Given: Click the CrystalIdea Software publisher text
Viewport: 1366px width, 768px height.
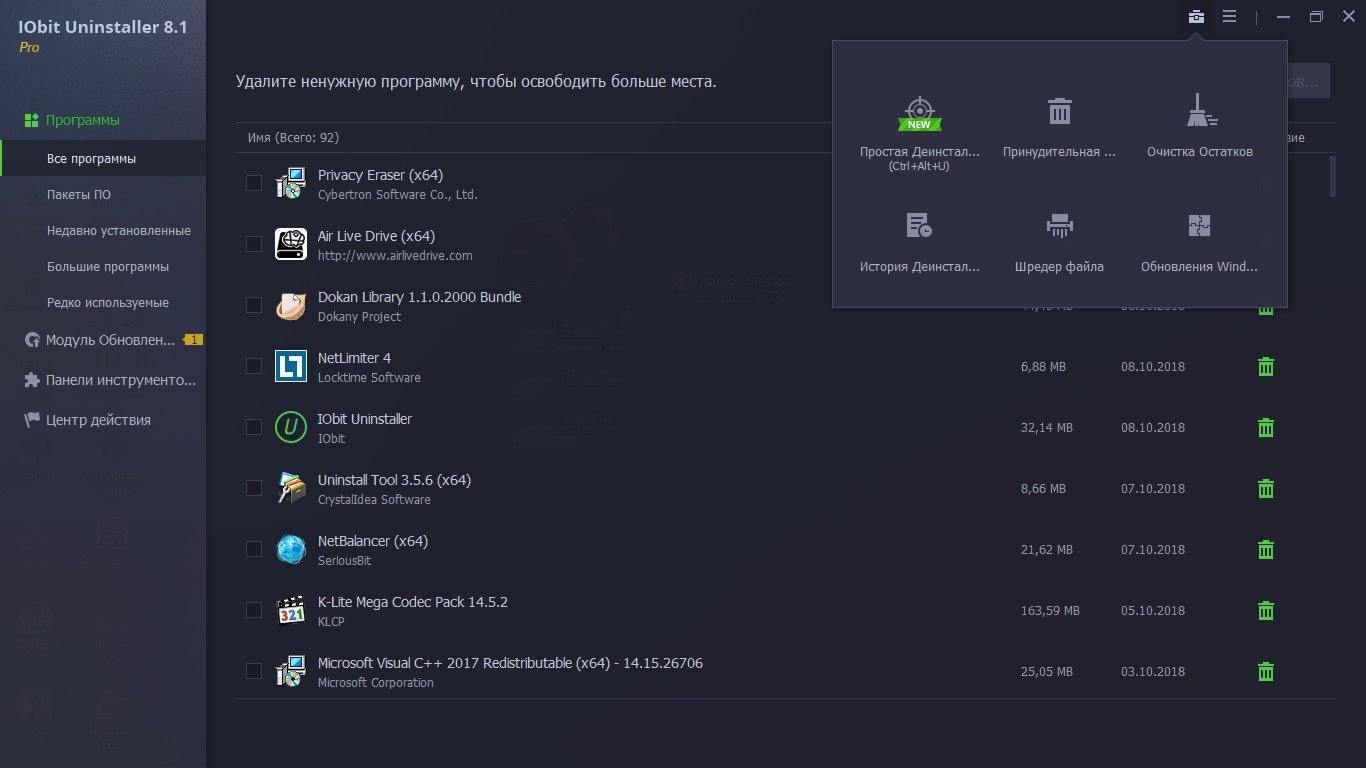Looking at the screenshot, I should coord(374,500).
